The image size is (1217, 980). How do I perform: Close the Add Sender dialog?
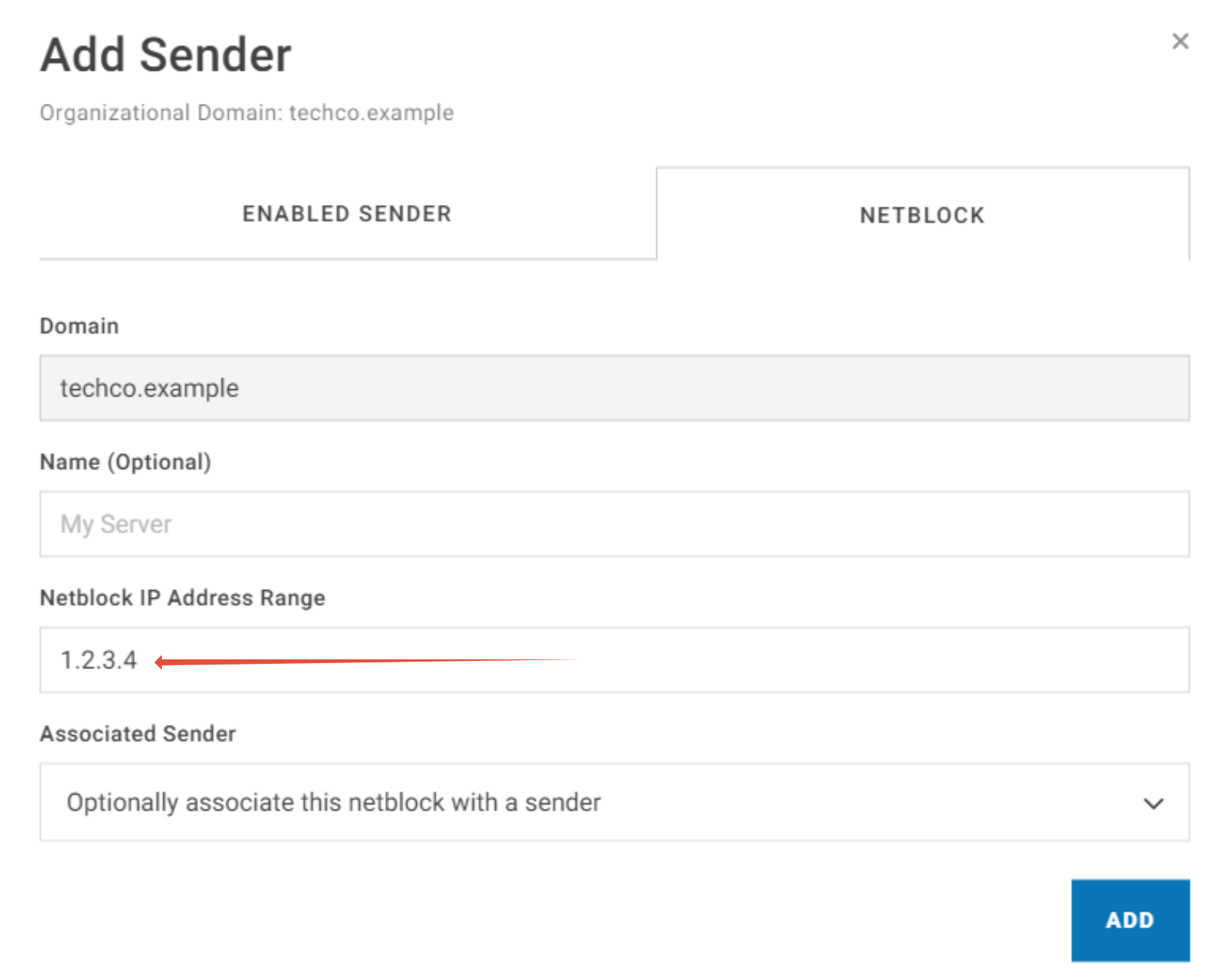click(1181, 41)
